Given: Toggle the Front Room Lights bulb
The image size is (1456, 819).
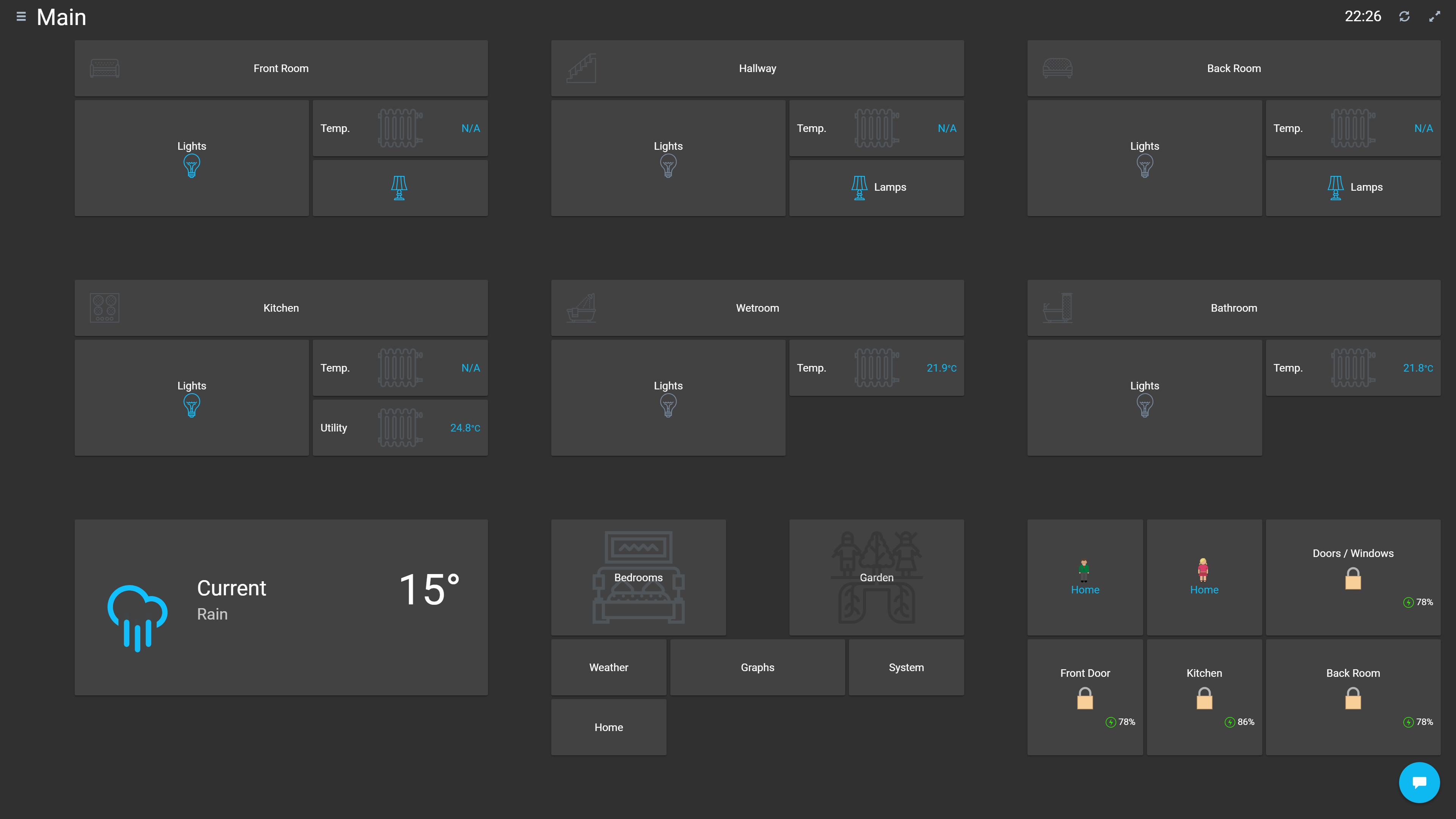Looking at the screenshot, I should pos(191,166).
